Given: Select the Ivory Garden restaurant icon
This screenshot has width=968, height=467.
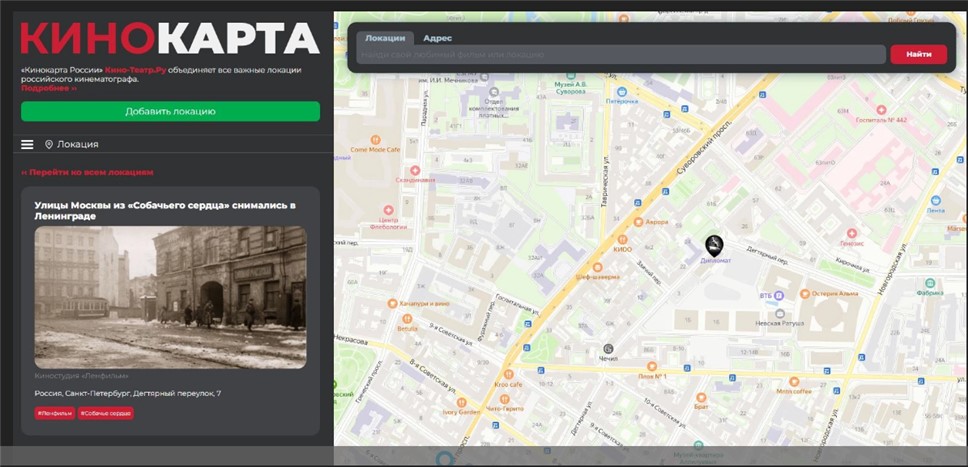Looking at the screenshot, I should tap(461, 403).
